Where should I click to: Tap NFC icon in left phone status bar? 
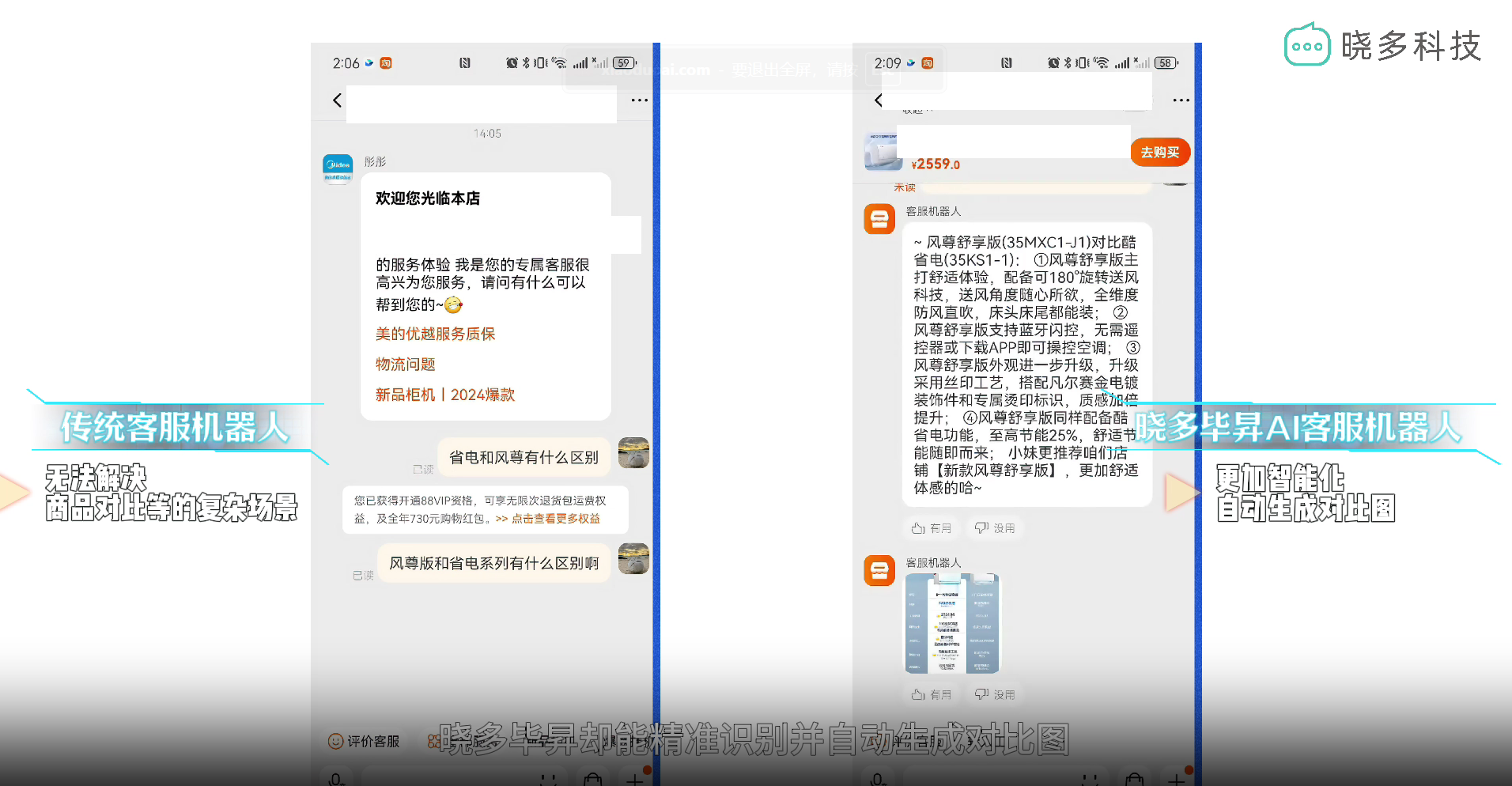[465, 63]
